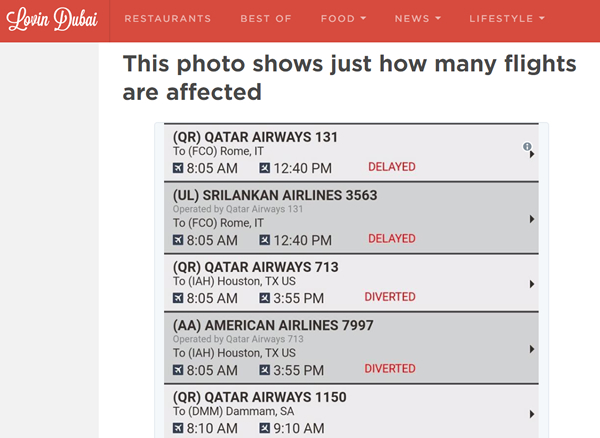Click arrival plane icon beside 12:40 PM Qatar 131
The image size is (600, 438).
[264, 168]
